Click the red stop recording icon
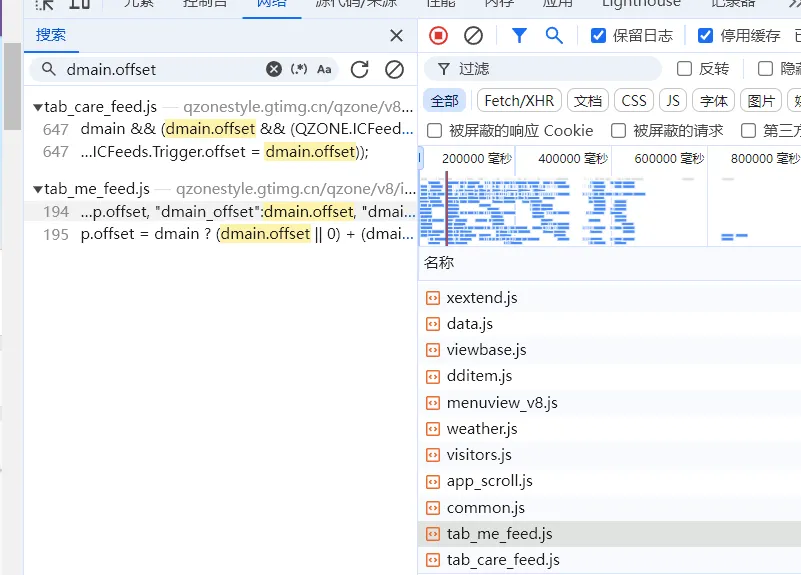 [439, 36]
